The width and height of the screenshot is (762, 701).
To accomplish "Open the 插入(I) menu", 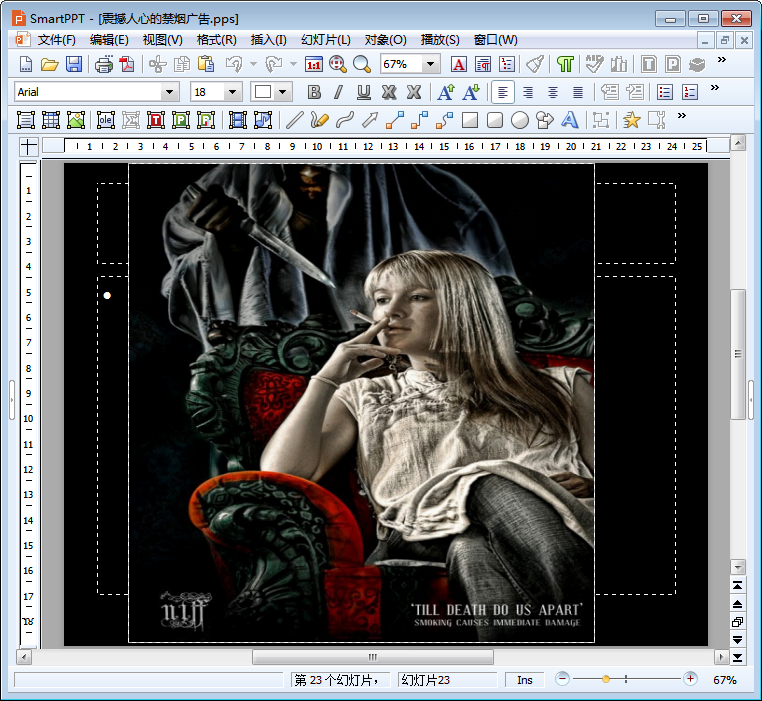I will point(268,40).
